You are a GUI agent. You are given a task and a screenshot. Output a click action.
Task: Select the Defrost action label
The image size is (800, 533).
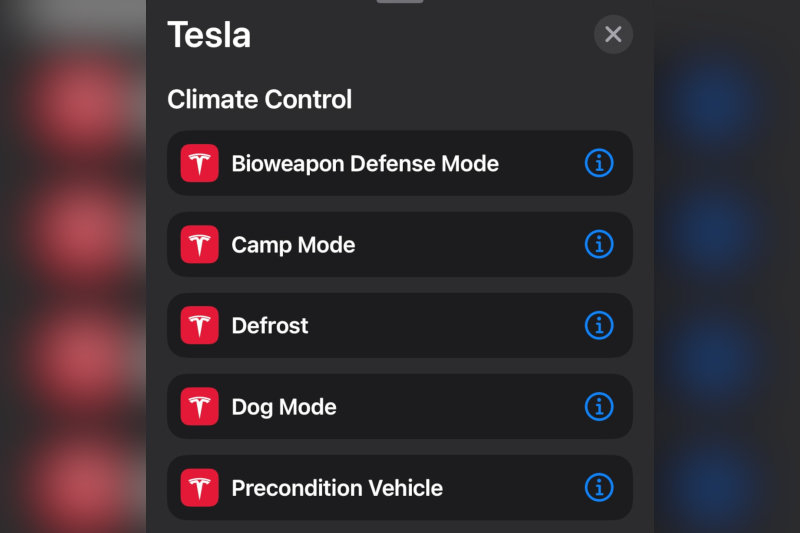270,326
